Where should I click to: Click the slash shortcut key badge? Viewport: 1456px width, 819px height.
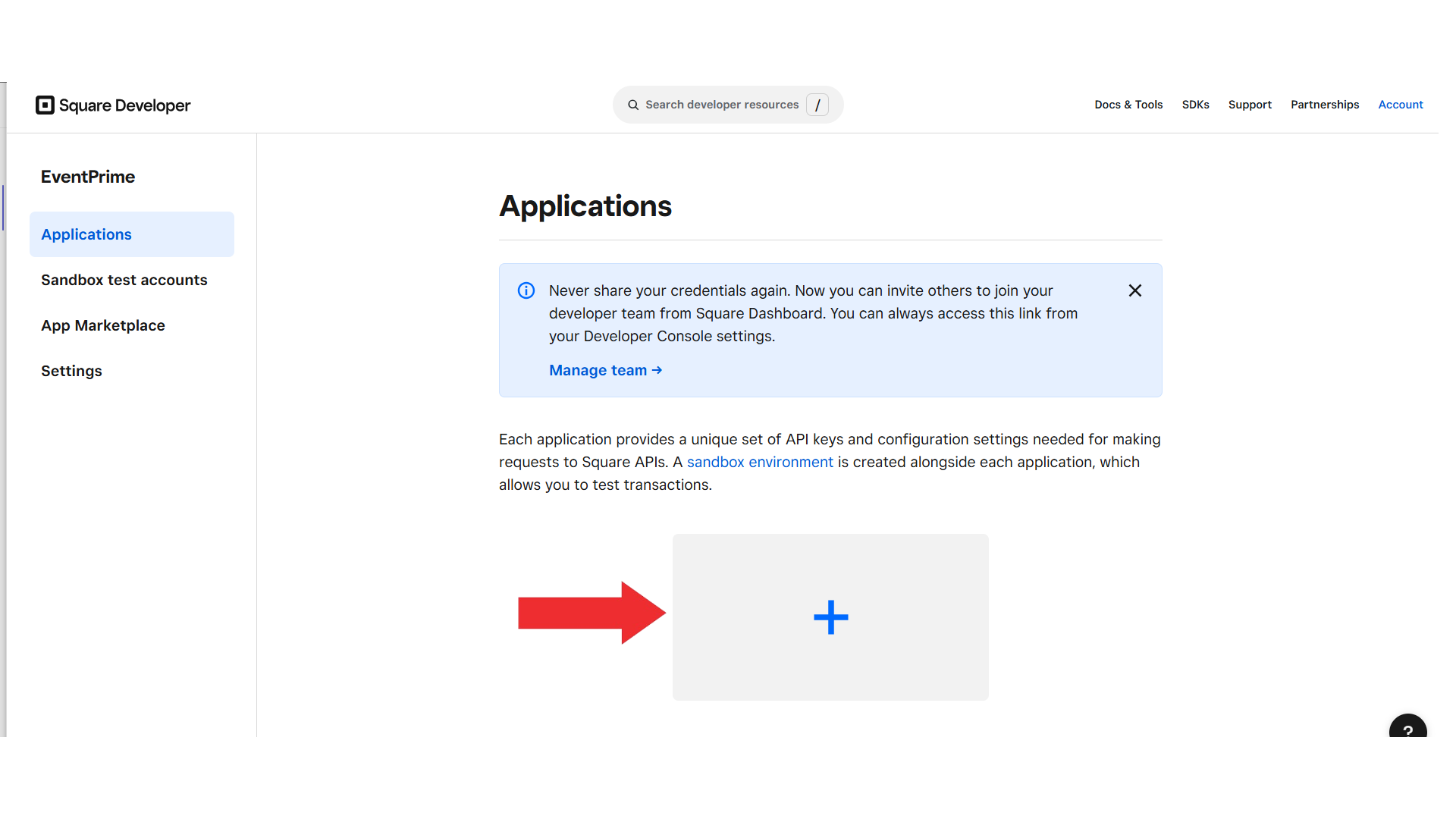click(x=817, y=105)
